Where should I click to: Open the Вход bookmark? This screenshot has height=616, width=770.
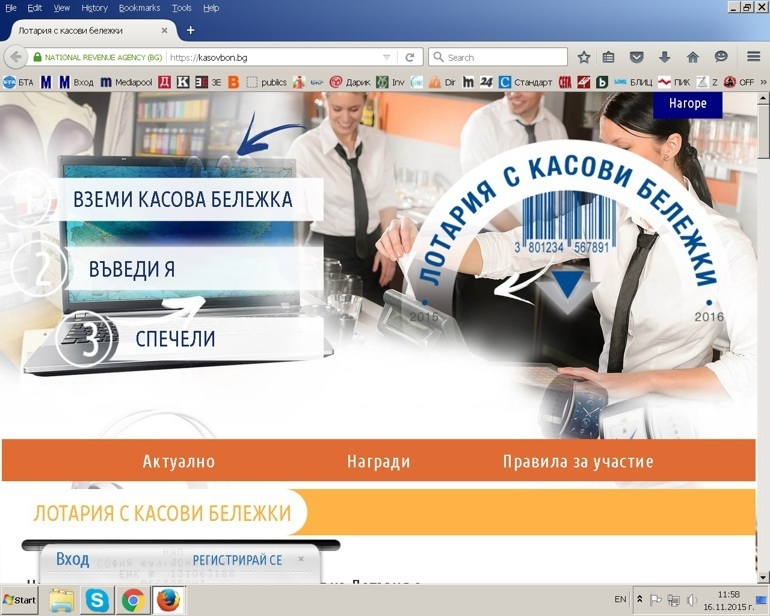[x=76, y=83]
